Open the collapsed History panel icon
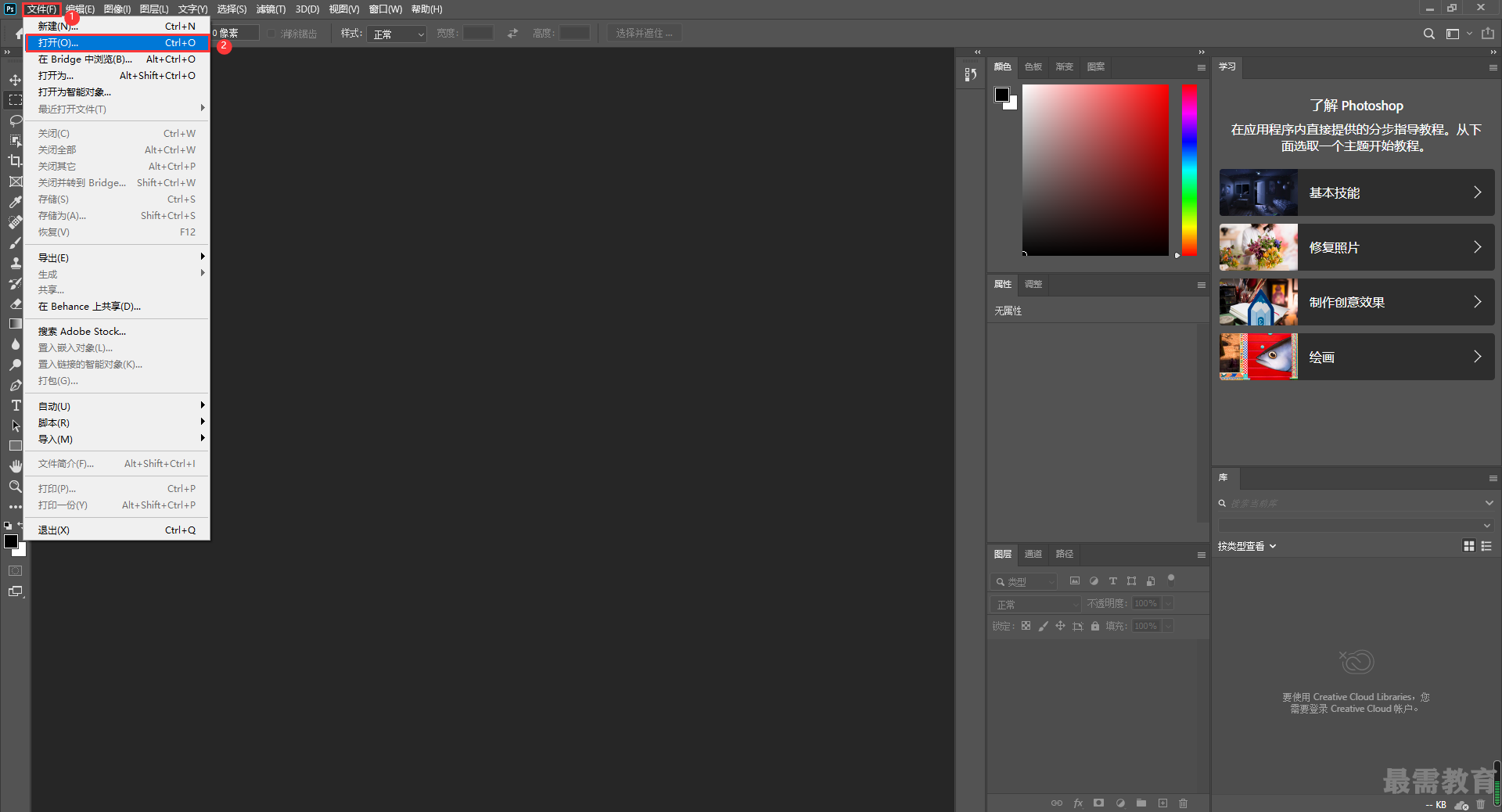Screen dimensions: 1502x812 click(970, 74)
